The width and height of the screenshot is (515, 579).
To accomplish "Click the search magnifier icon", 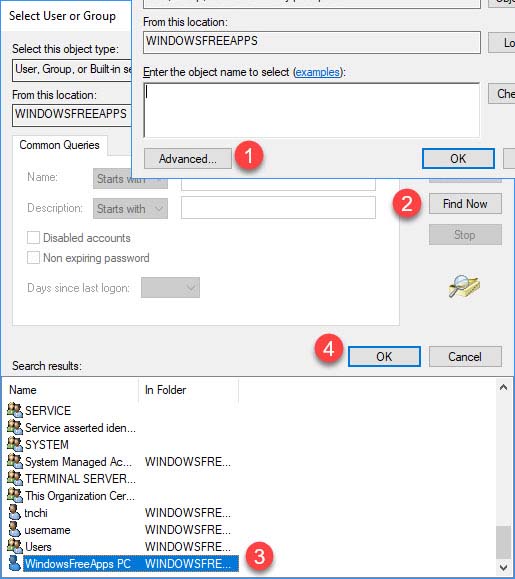I will [x=464, y=286].
